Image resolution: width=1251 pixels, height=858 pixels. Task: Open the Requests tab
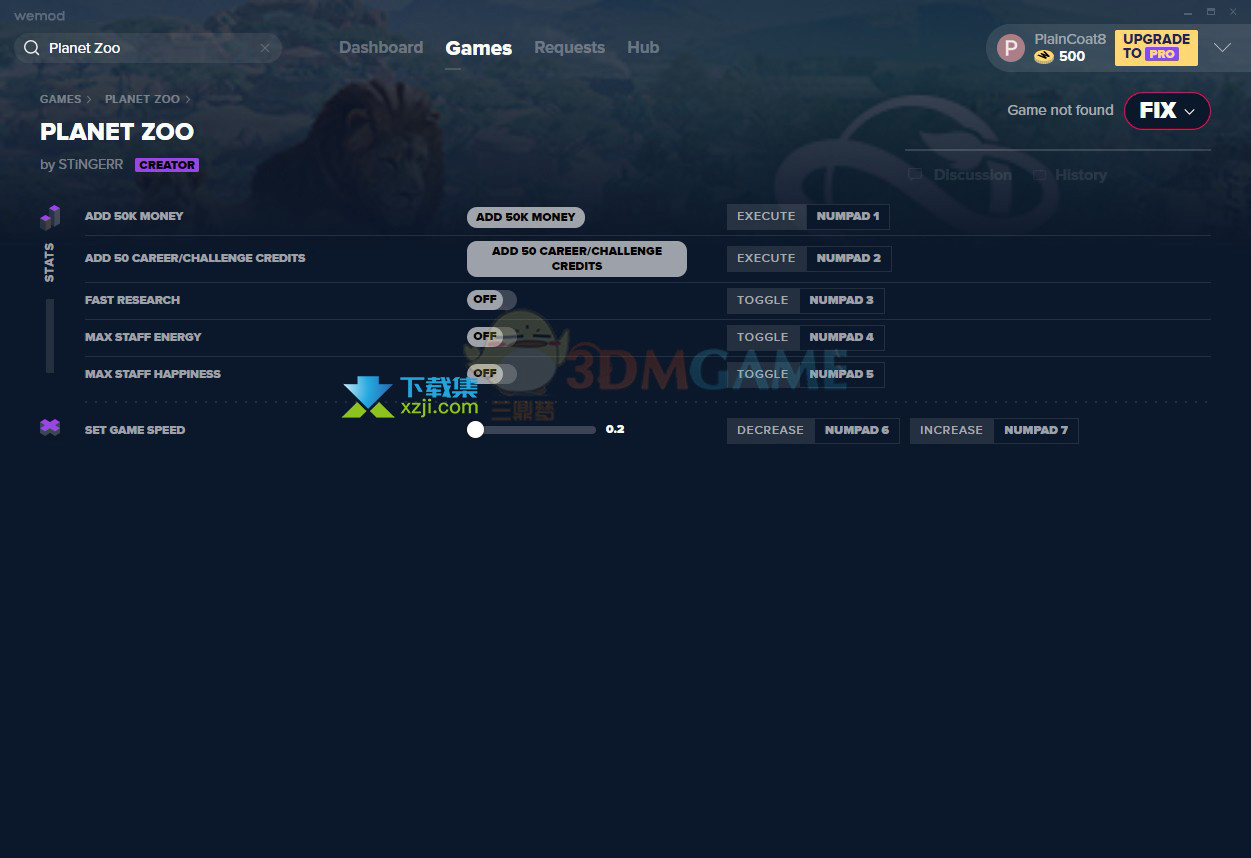[569, 48]
